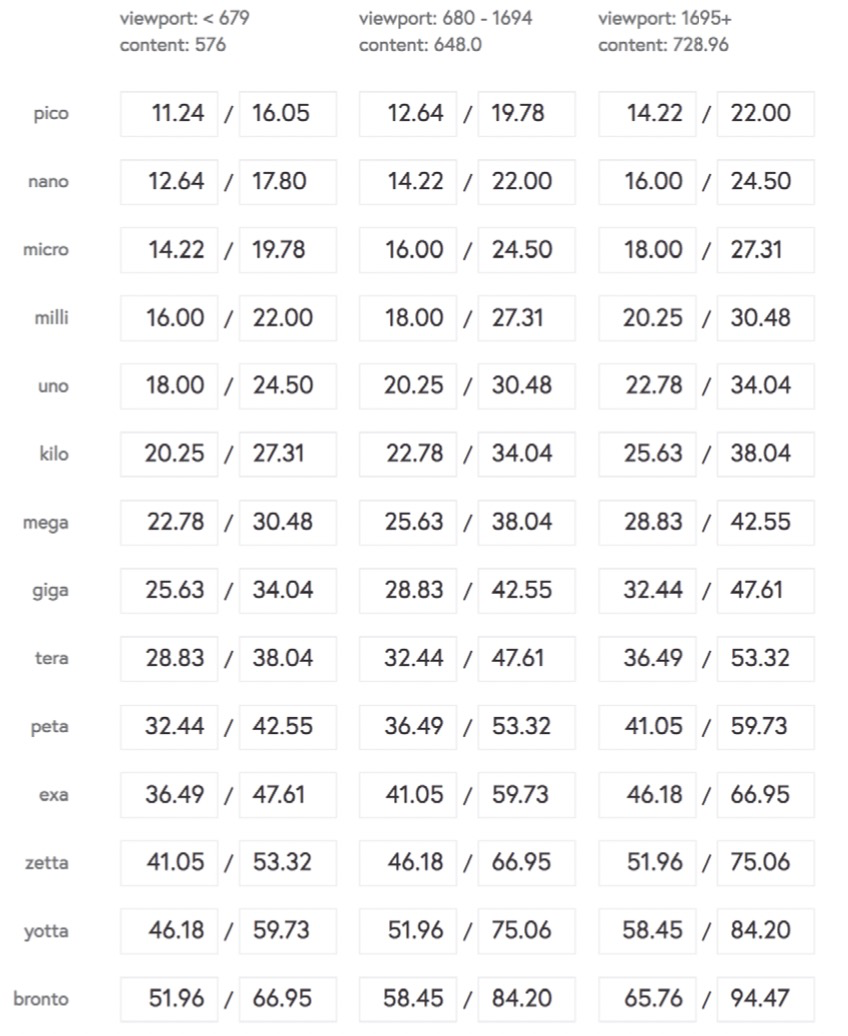Image resolution: width=848 pixels, height=1036 pixels.
Task: Click the 'content: 728.96' label
Action: click(x=664, y=45)
